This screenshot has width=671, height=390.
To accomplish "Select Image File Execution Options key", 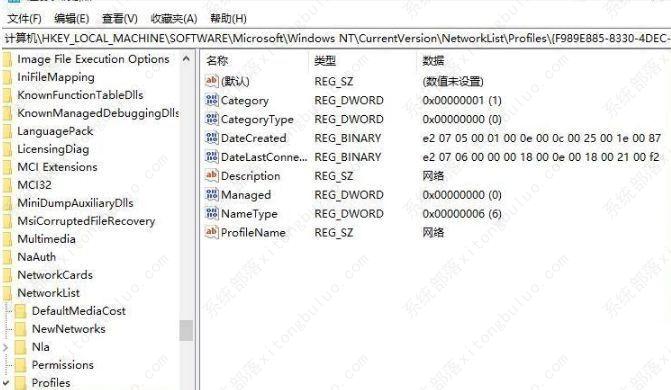I will click(93, 59).
